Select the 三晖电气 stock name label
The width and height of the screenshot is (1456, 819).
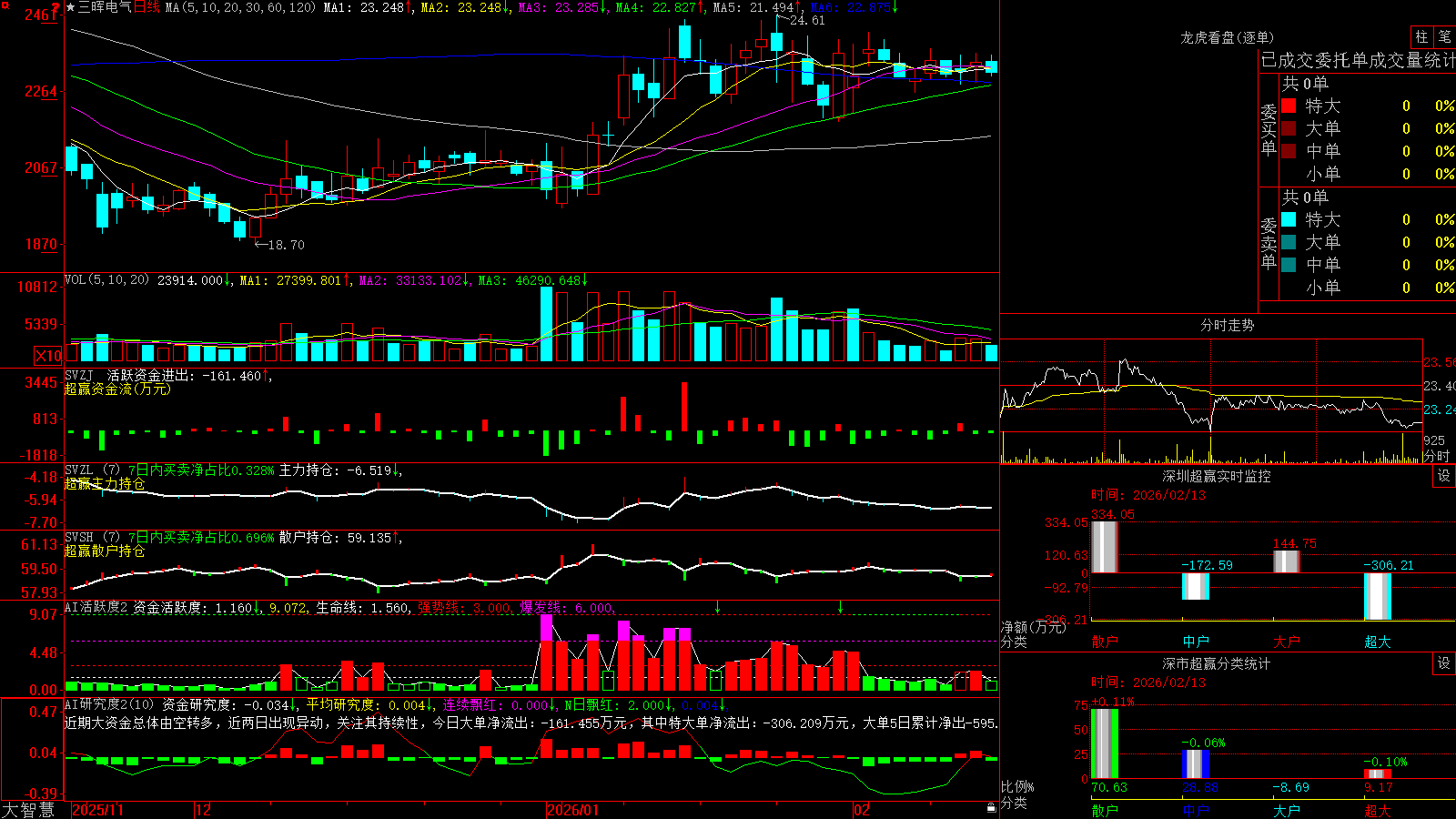(x=105, y=7)
